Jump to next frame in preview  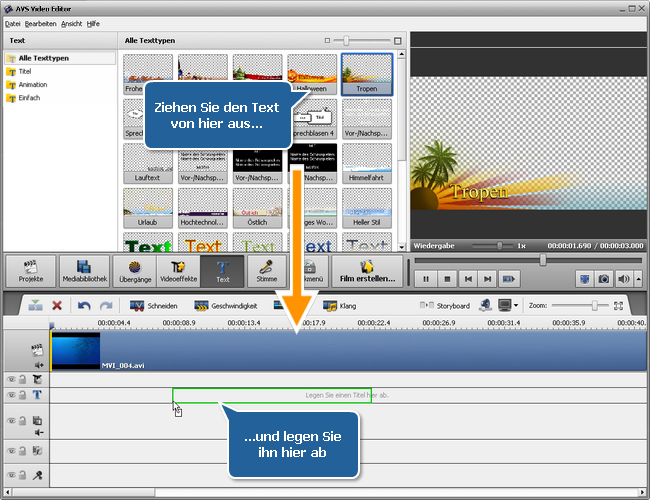488,279
